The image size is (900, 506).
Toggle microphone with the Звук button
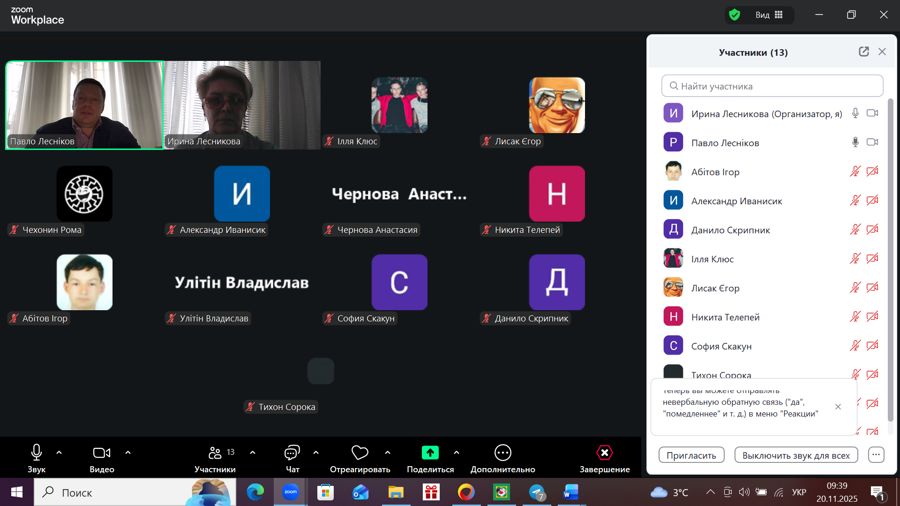pos(37,453)
